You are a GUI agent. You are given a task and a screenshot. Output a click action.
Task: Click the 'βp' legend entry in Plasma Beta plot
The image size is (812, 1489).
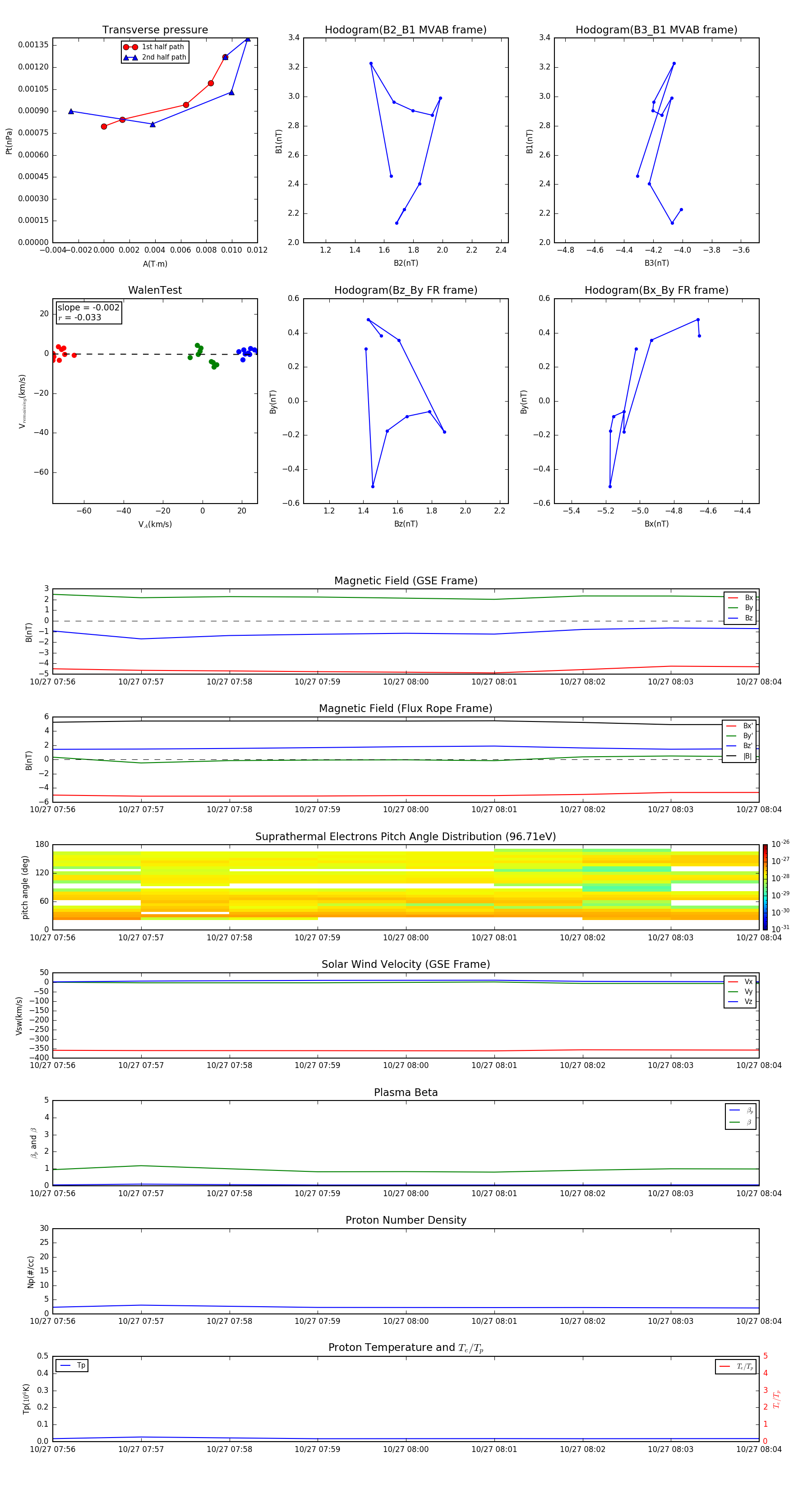pos(741,1110)
